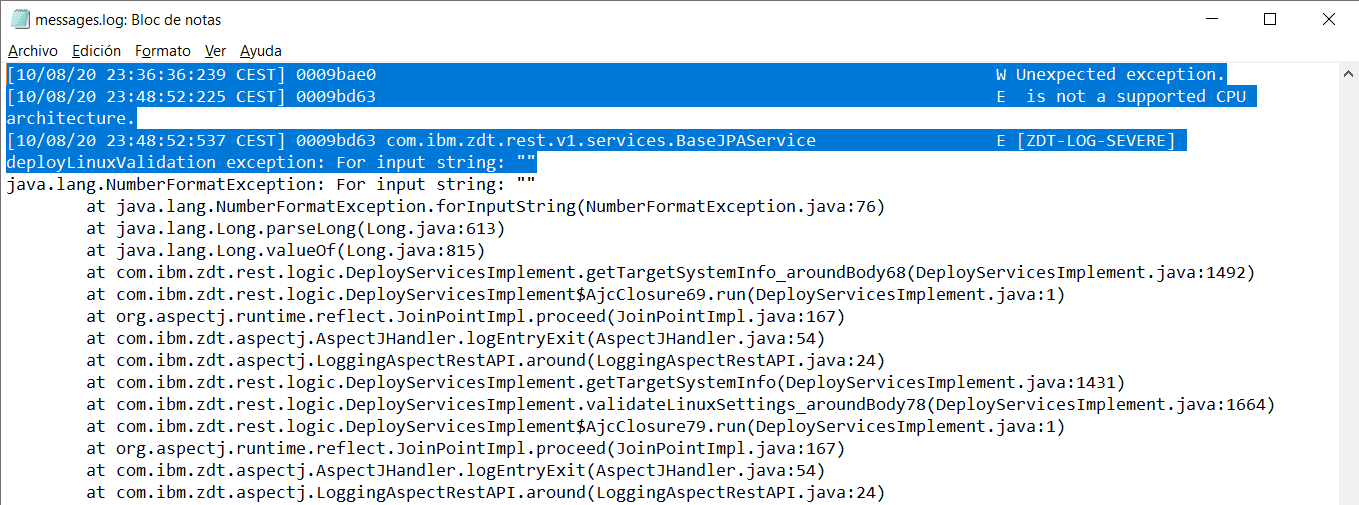Click the '[ZDT-LOG-SEVERE]' log tag
Image resolution: width=1359 pixels, height=505 pixels.
(1095, 141)
